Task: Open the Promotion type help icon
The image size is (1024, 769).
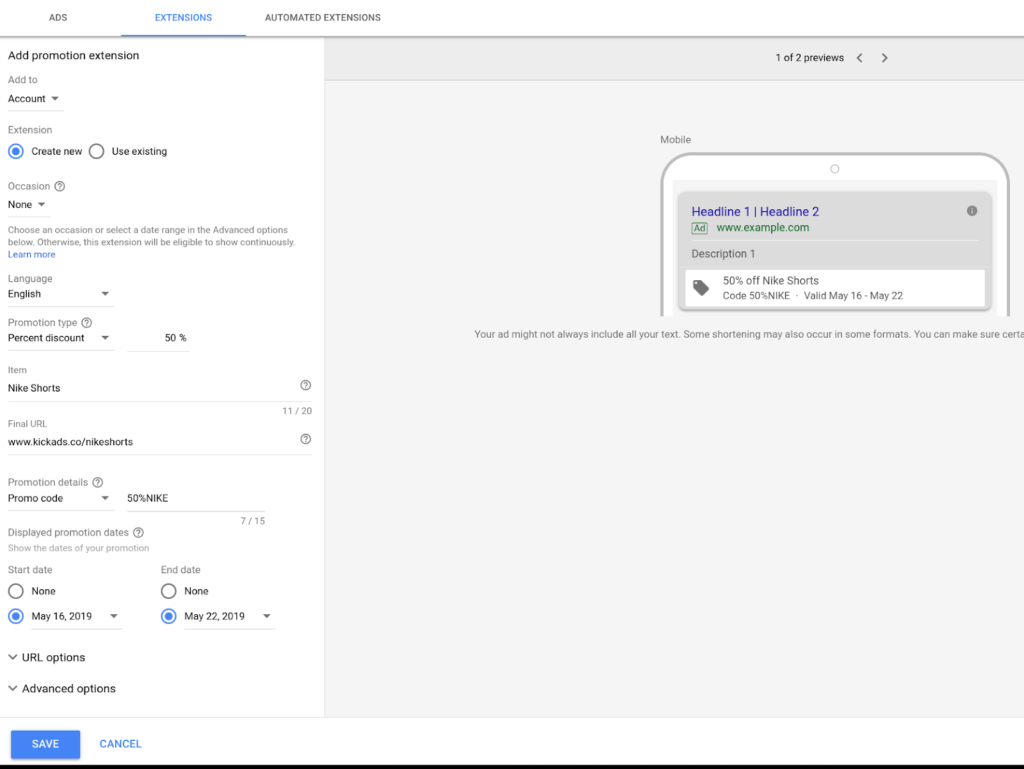Action: [86, 322]
